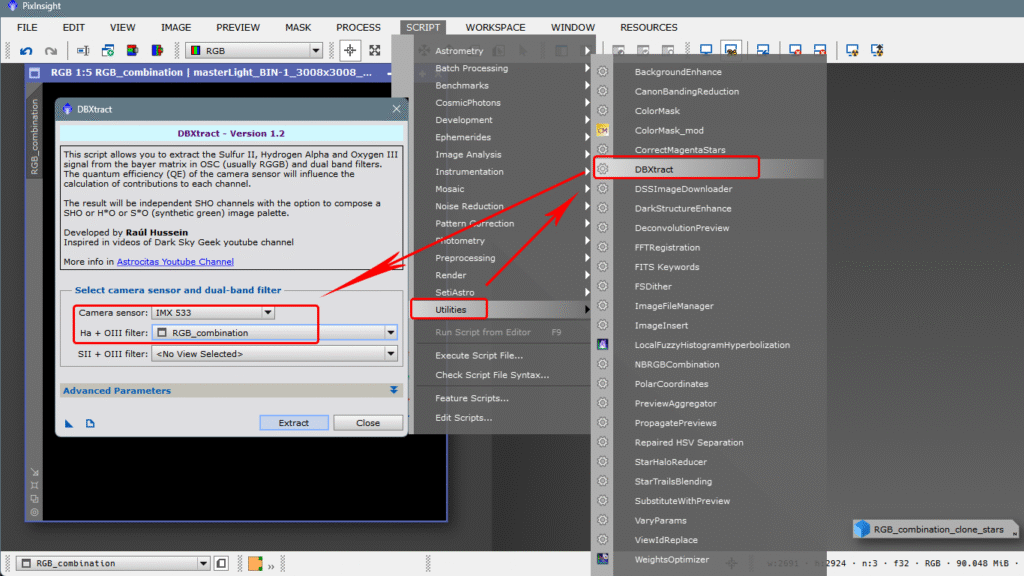Click the Extract button
The height and width of the screenshot is (576, 1024).
[x=294, y=423]
